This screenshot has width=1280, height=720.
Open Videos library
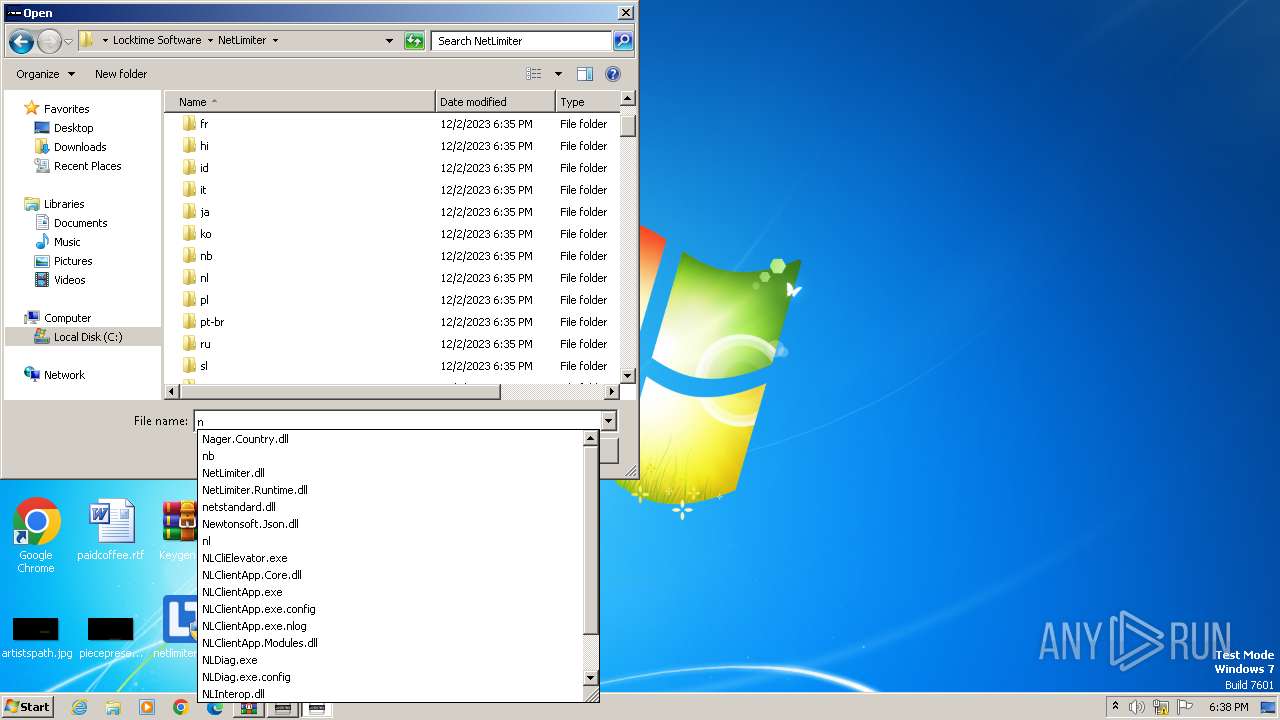pos(69,280)
